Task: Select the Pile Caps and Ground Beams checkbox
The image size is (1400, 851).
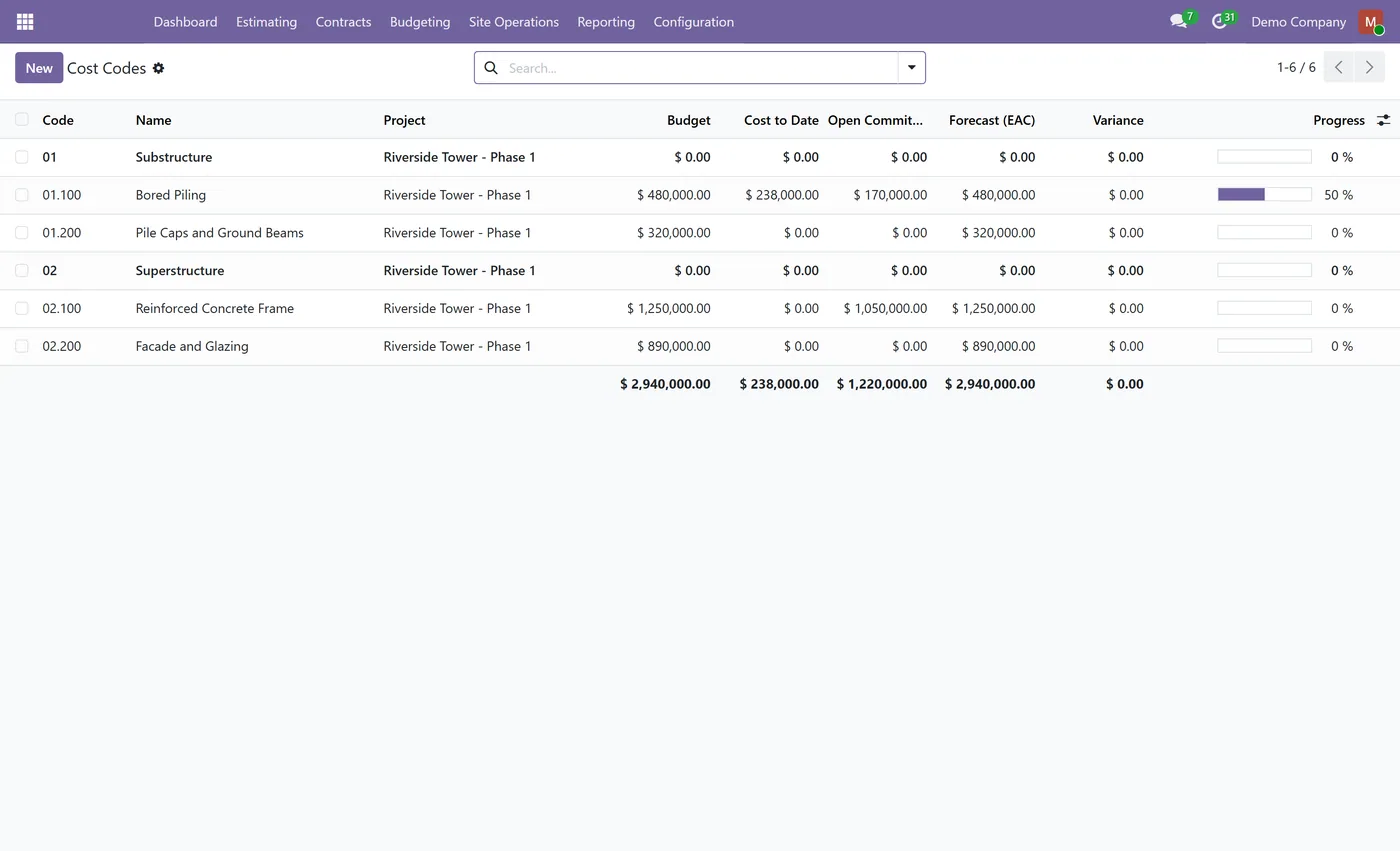Action: click(x=22, y=233)
